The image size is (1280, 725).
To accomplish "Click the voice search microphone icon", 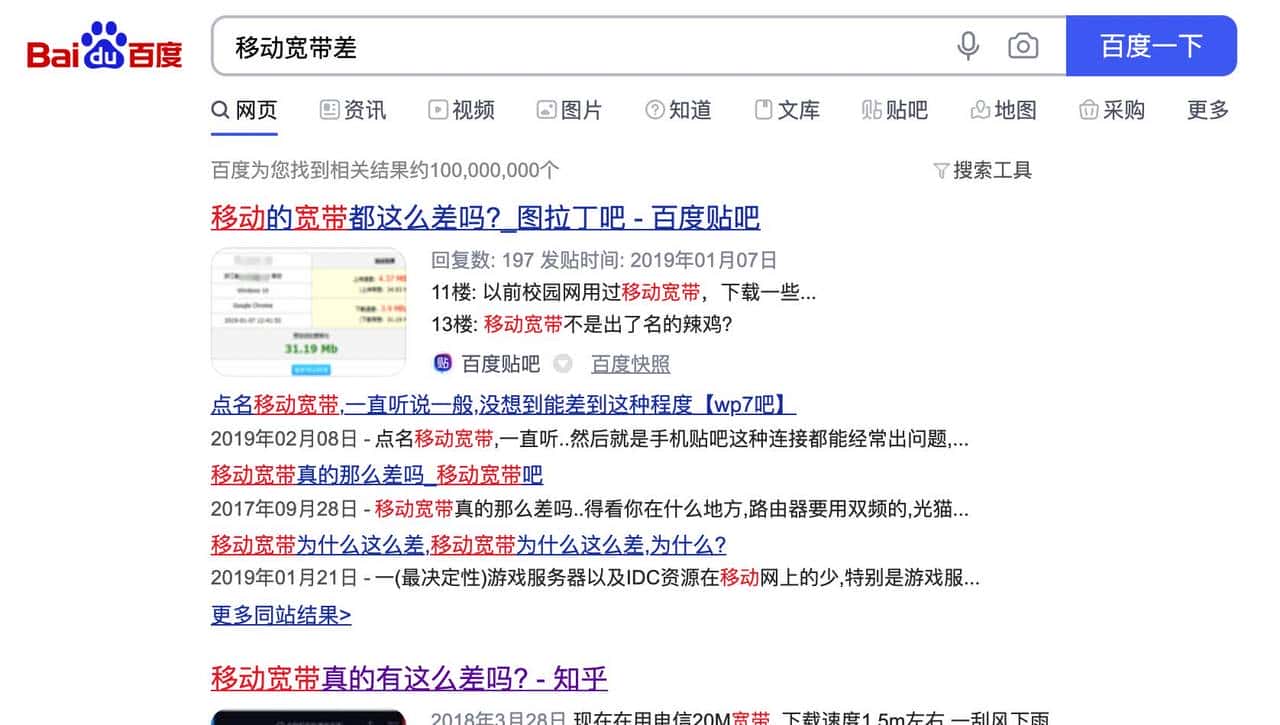I will coord(967,46).
